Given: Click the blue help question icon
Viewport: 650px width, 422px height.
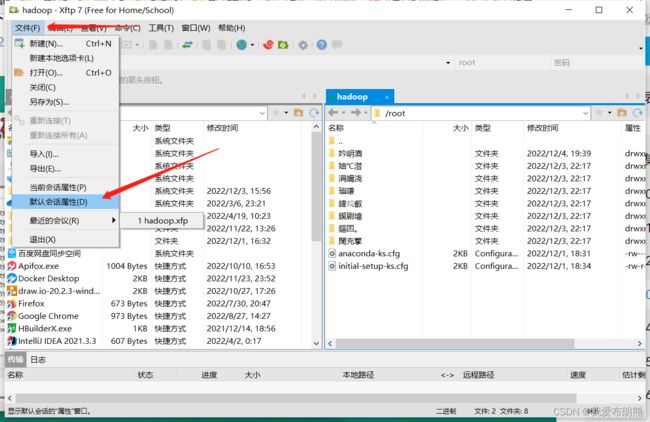Looking at the screenshot, I should click(x=322, y=44).
